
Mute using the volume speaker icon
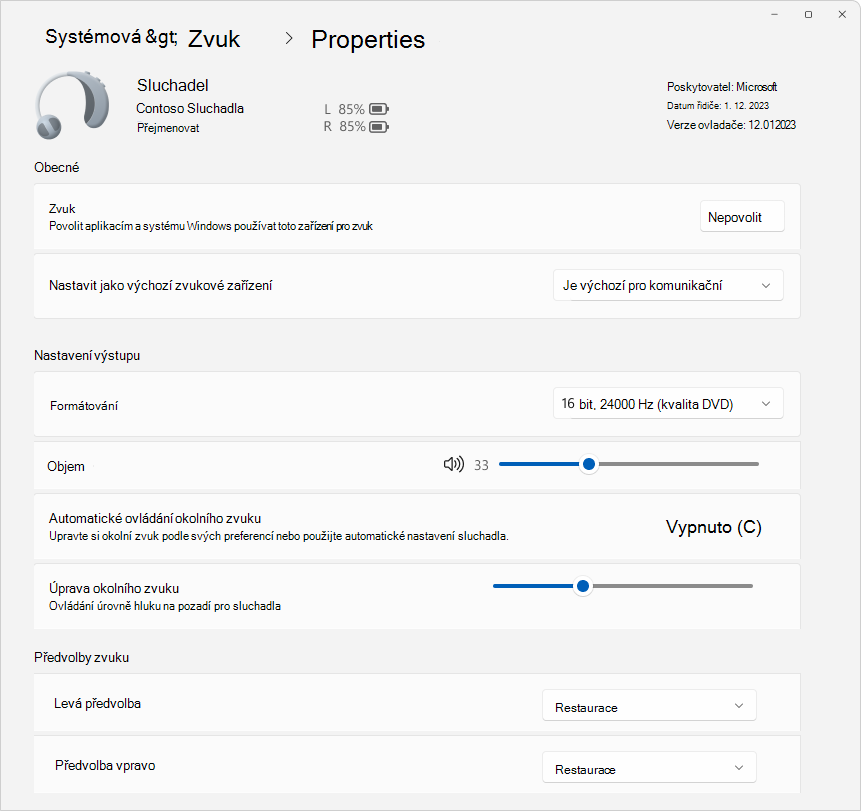[454, 465]
